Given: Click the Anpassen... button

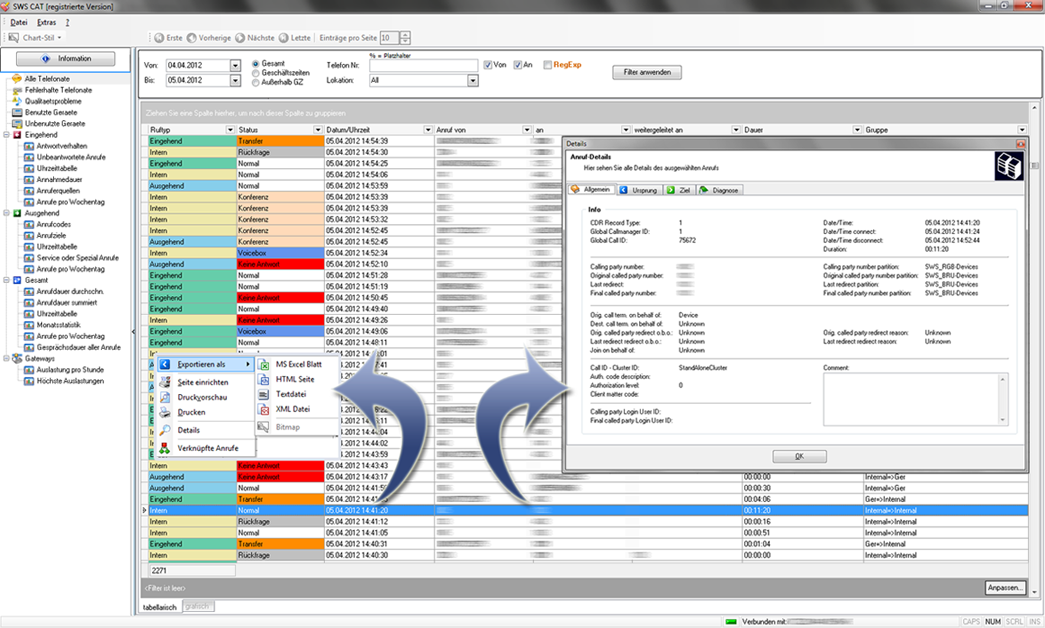Looking at the screenshot, I should tap(1004, 587).
